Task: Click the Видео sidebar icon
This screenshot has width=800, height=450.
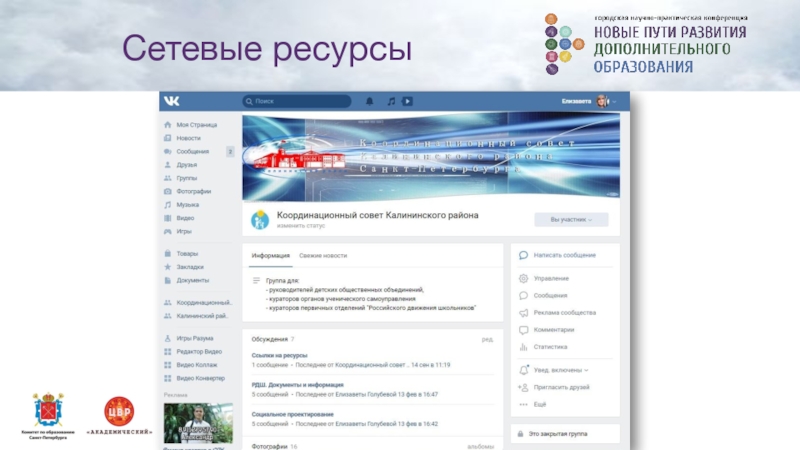Action: coord(167,218)
